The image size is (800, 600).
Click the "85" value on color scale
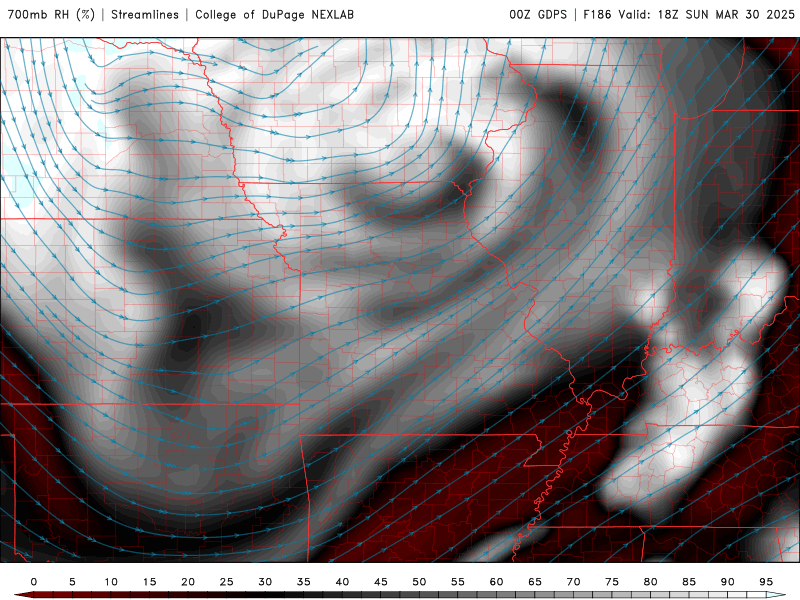689,582
